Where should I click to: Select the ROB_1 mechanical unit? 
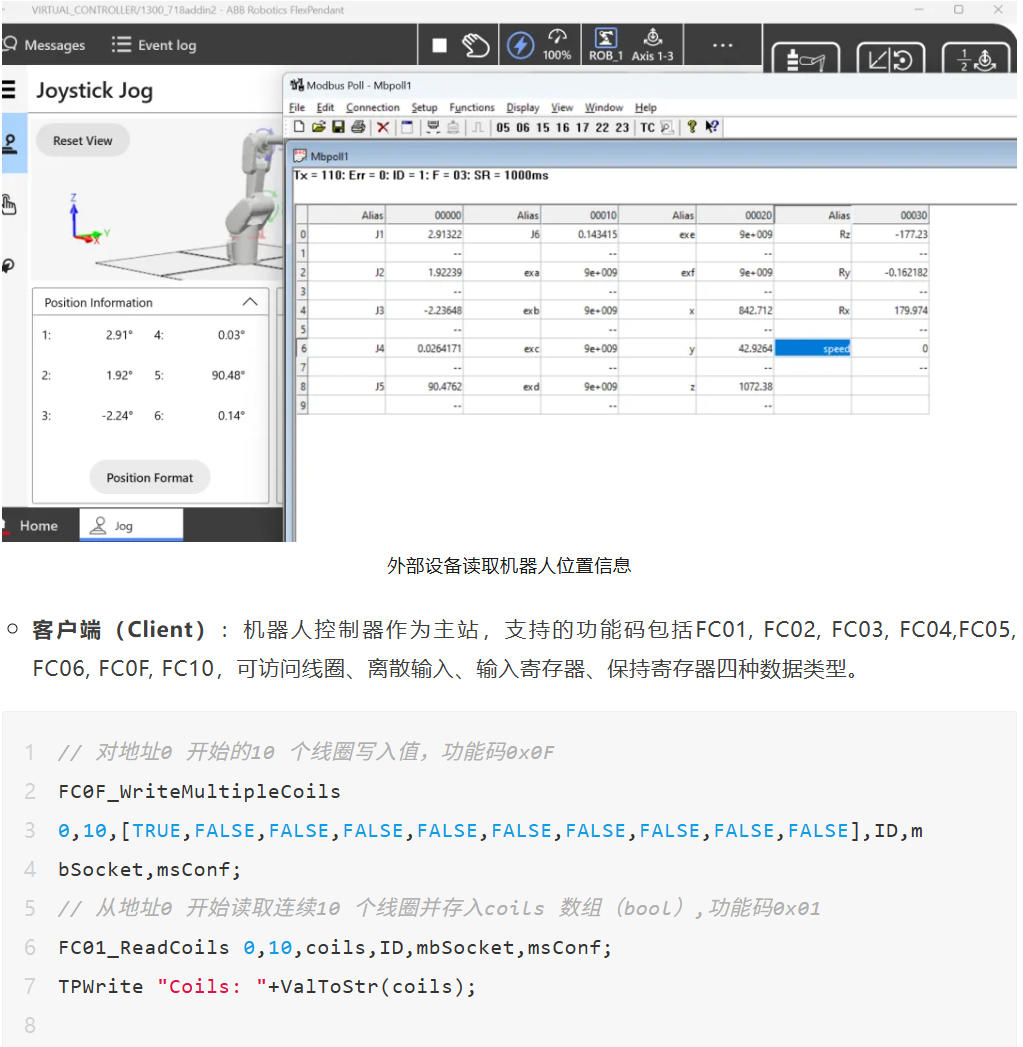click(605, 46)
